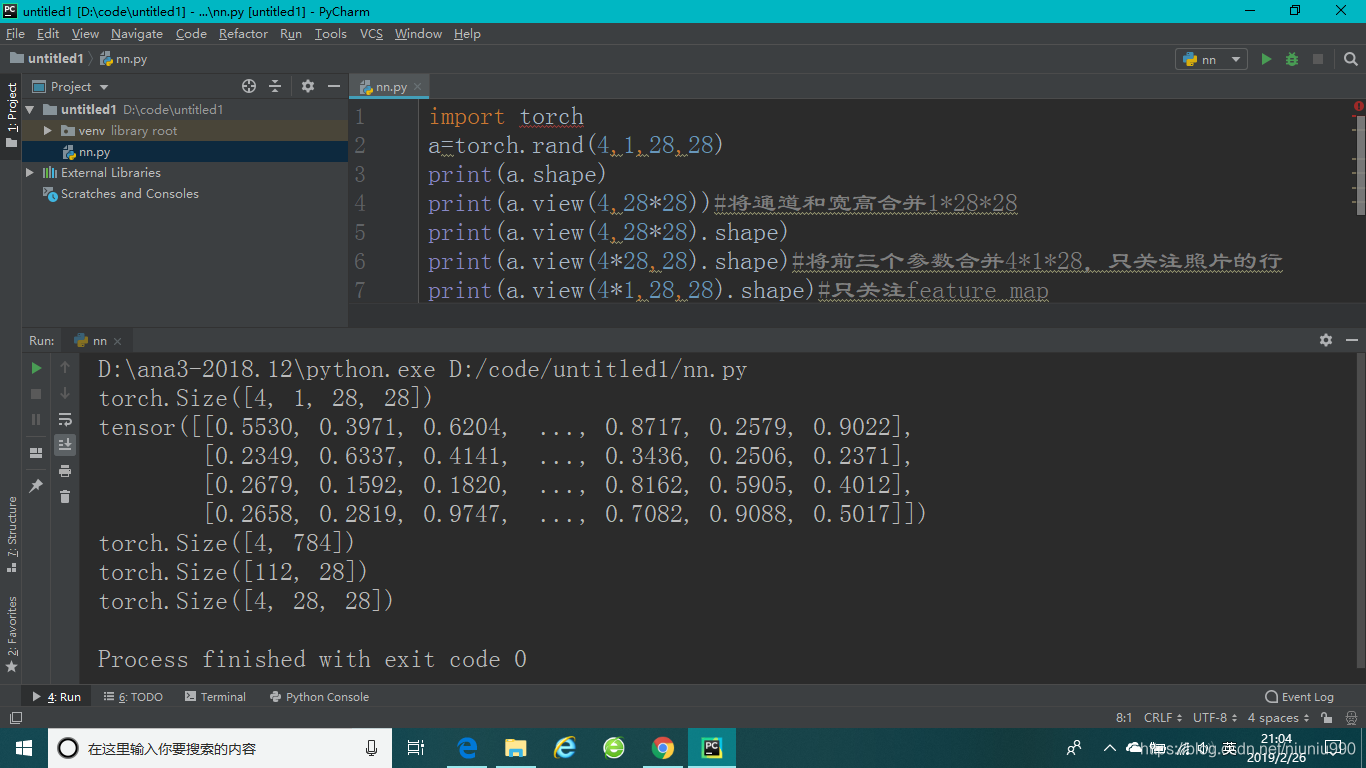This screenshot has width=1366, height=768.
Task: Change the 4 spaces indent setting
Action: tap(1278, 718)
